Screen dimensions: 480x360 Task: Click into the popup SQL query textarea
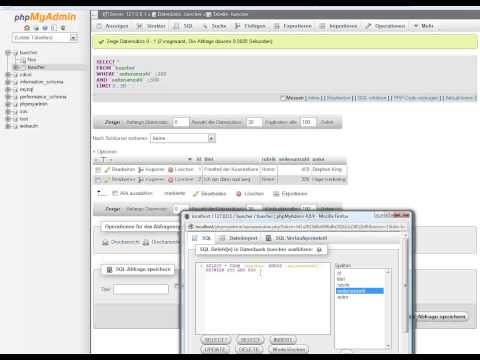coord(263,298)
